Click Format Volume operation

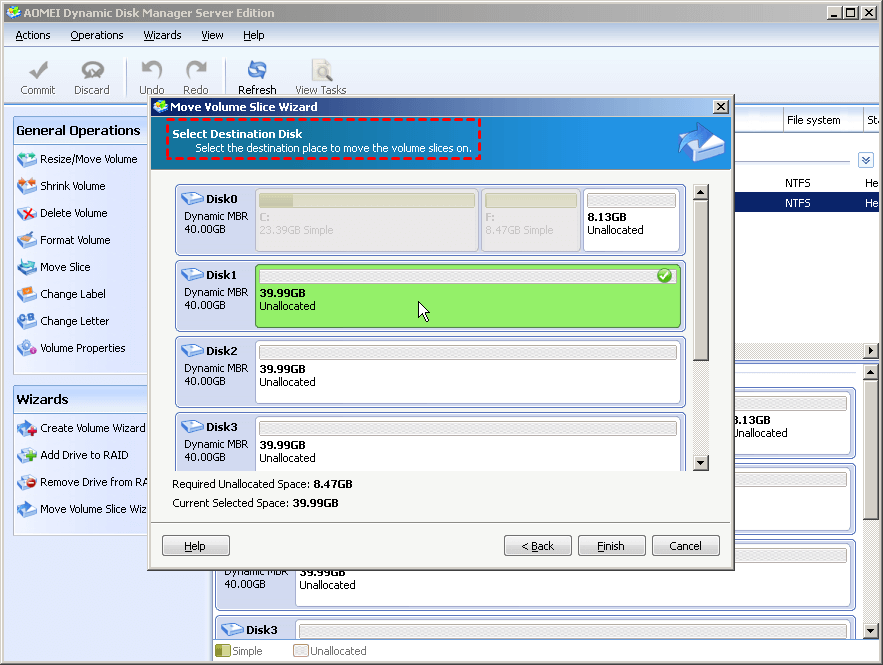coord(64,240)
